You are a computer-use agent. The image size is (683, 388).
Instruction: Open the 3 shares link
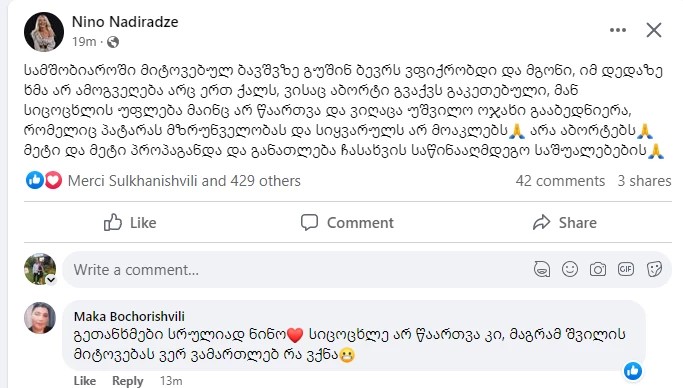point(644,181)
